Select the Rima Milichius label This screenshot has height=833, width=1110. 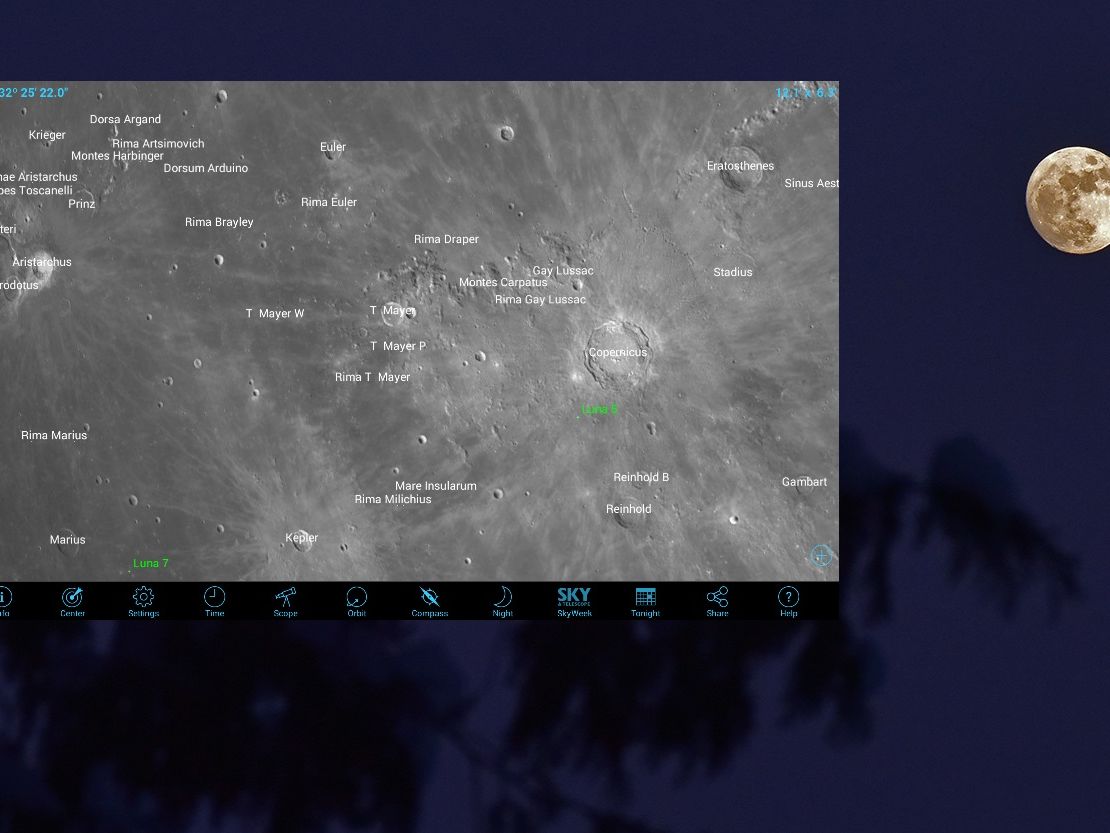(x=393, y=500)
